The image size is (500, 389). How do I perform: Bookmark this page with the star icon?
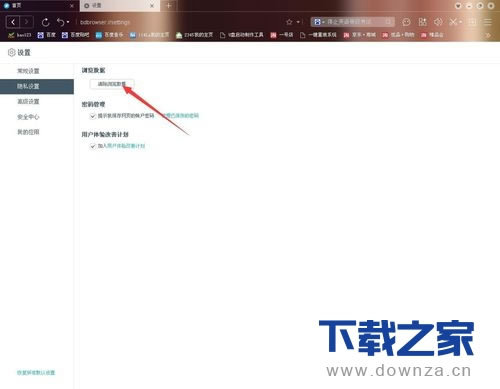(x=289, y=22)
